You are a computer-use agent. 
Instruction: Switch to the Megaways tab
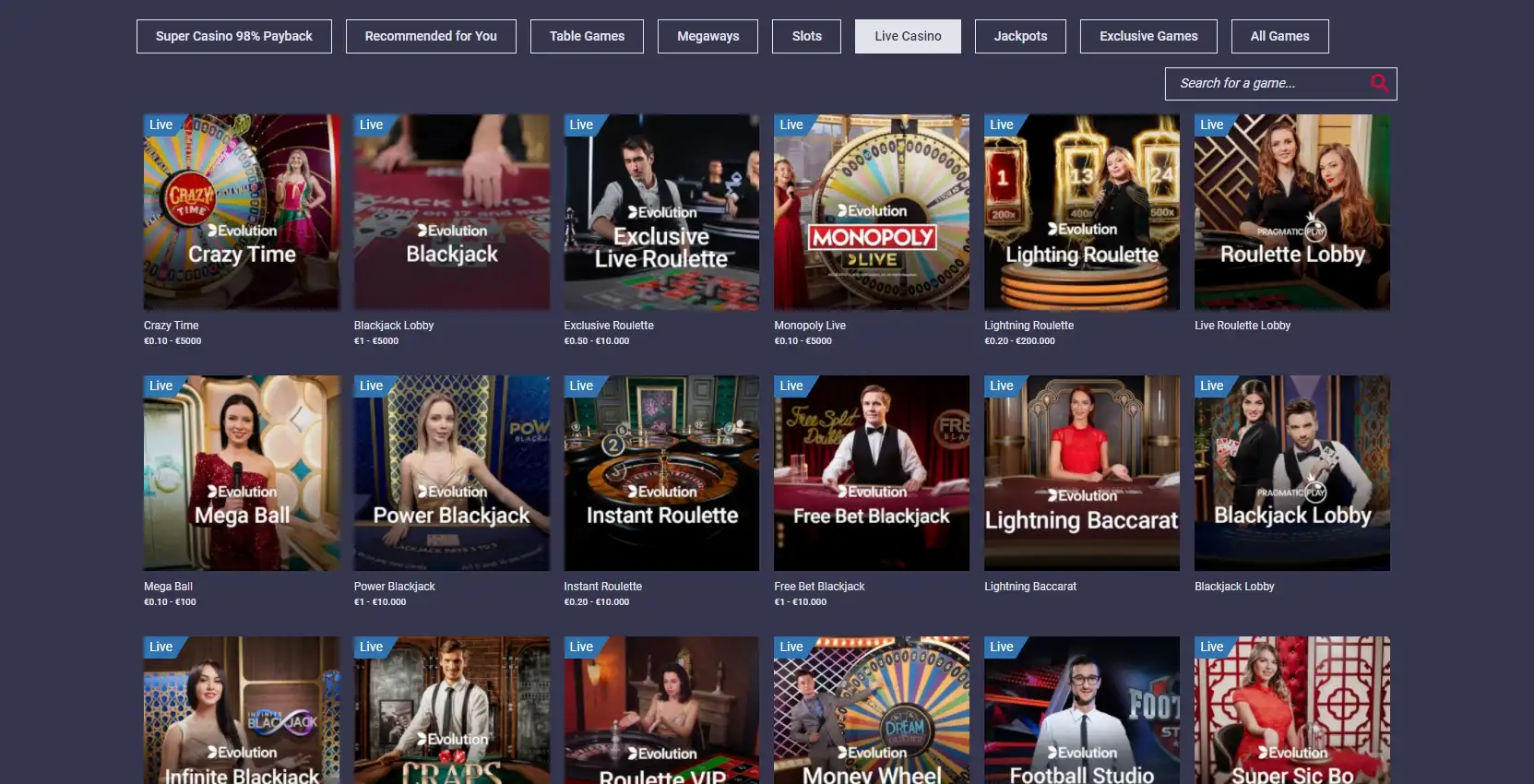coord(708,36)
